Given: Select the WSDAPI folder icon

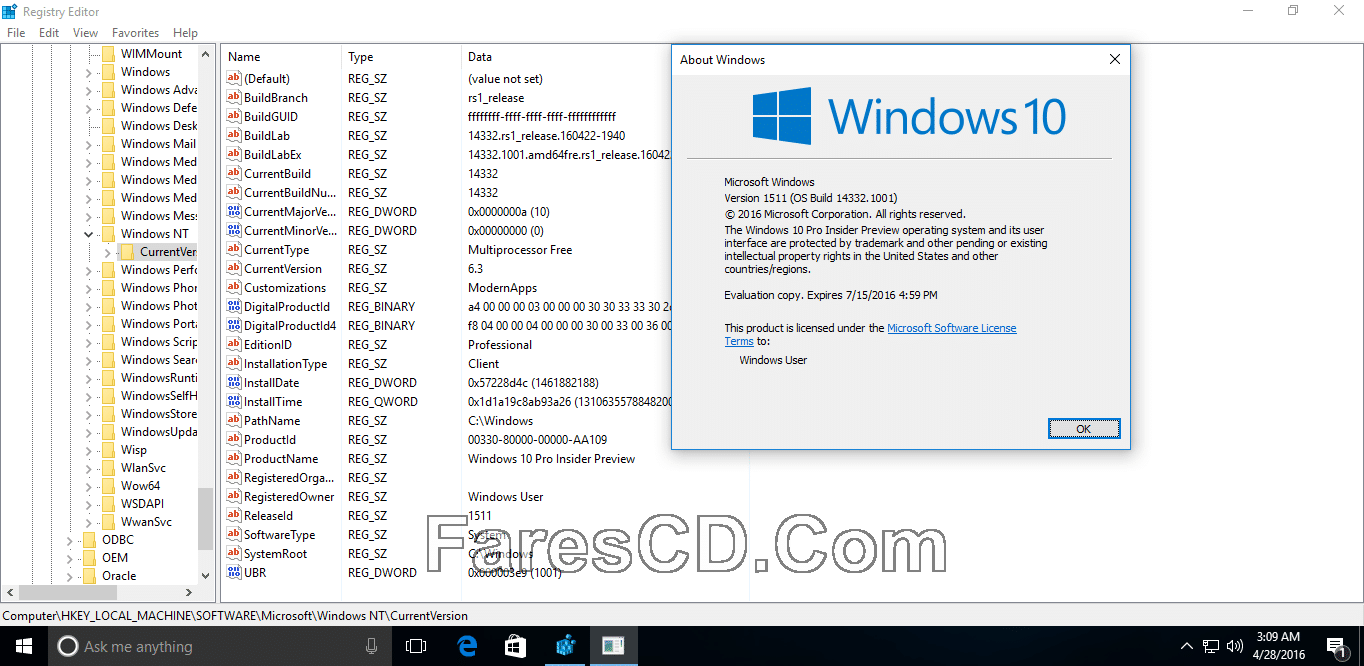Looking at the screenshot, I should tap(108, 504).
